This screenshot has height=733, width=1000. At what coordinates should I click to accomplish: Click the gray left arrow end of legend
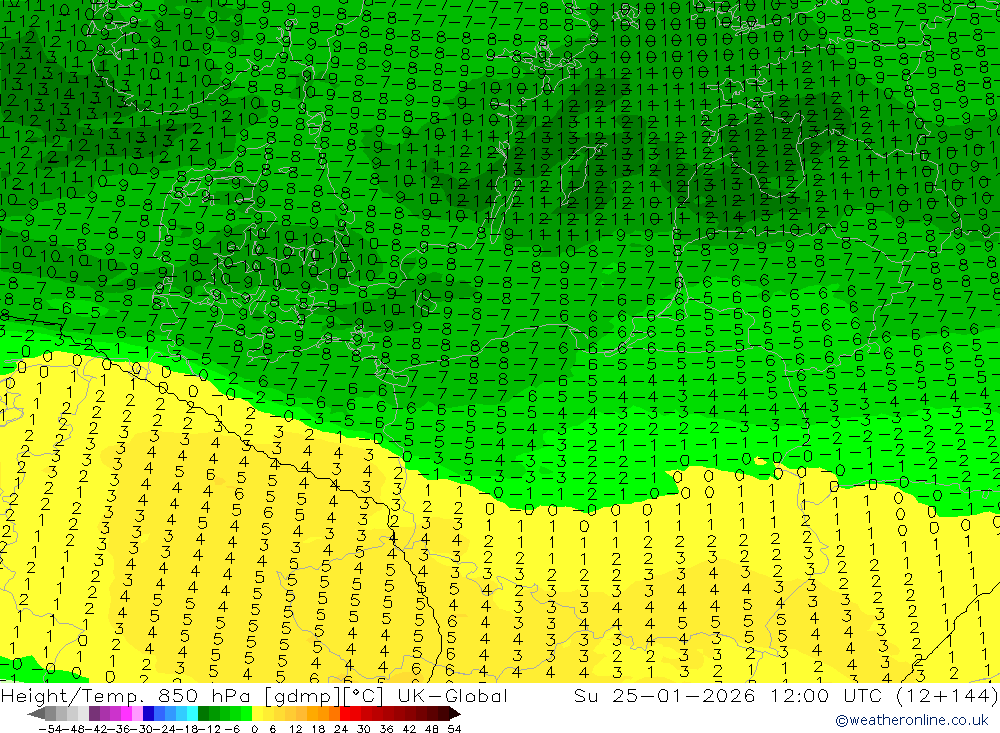click(36, 714)
